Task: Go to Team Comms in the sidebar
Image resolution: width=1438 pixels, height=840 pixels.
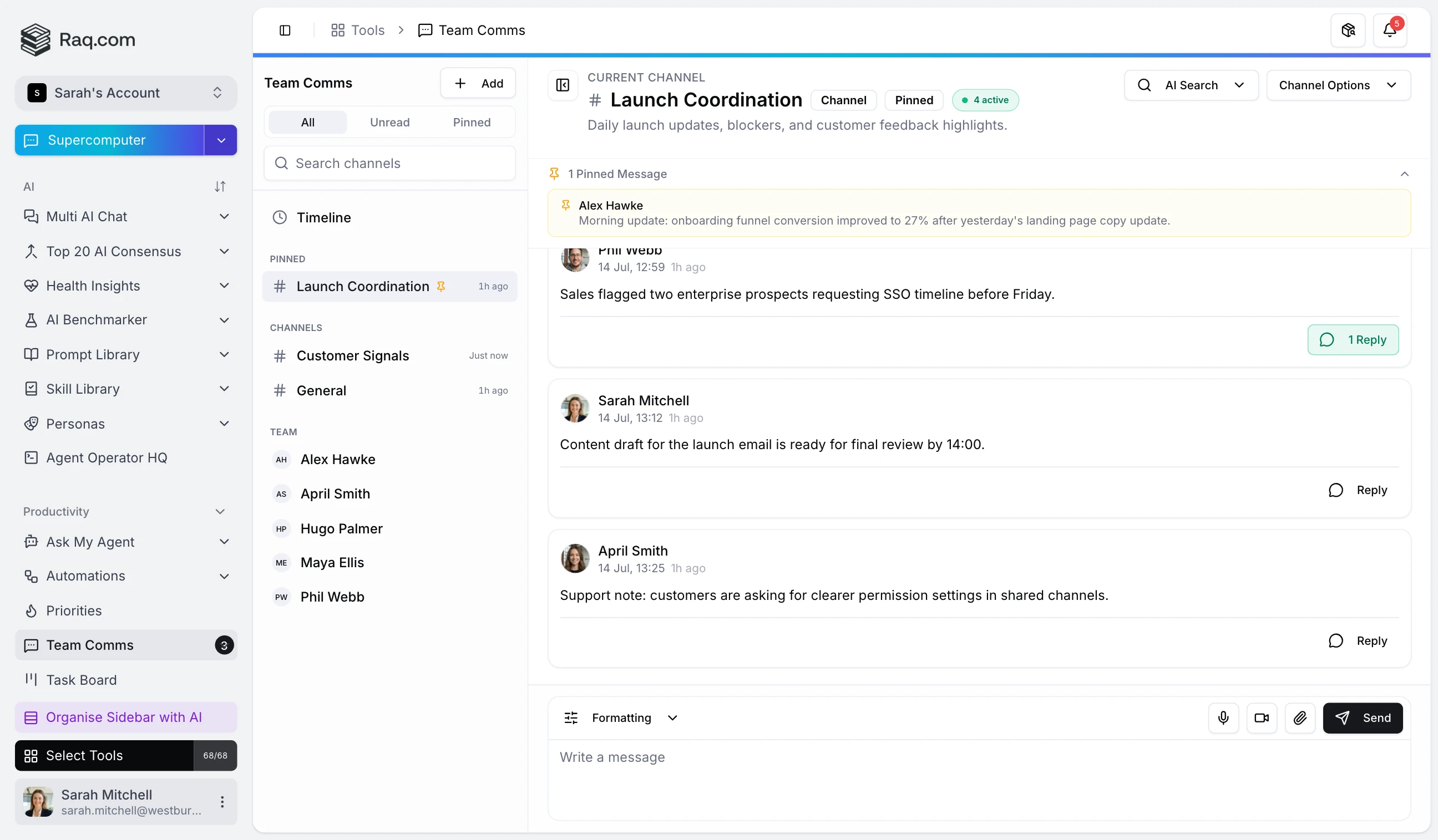Action: [125, 645]
